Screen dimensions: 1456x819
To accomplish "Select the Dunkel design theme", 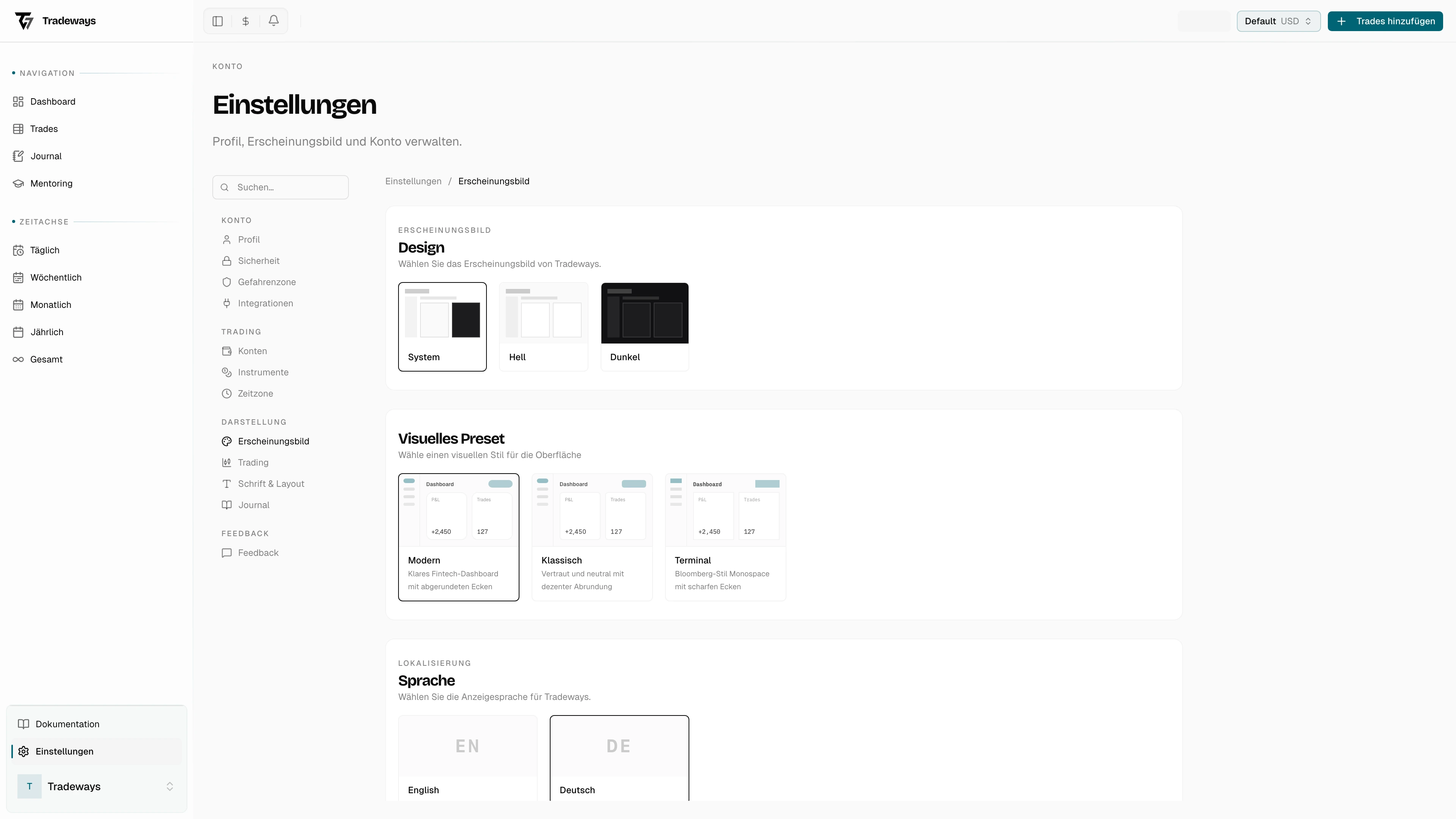I will [x=644, y=327].
